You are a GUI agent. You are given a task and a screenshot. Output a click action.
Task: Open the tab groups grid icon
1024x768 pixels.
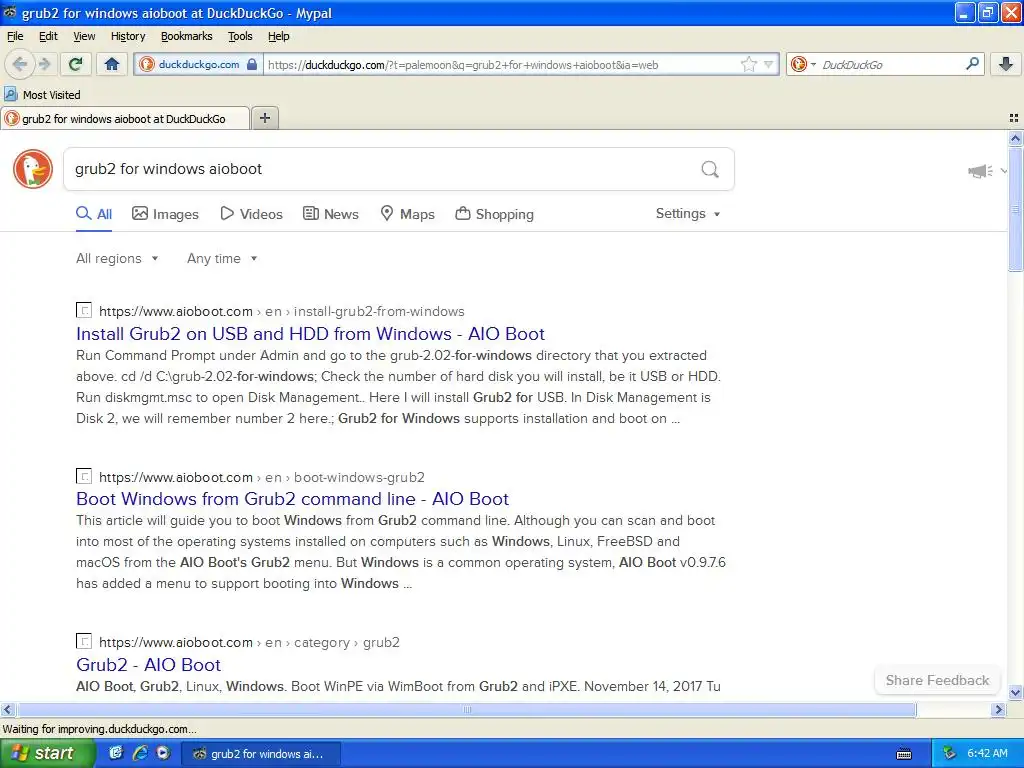click(1014, 118)
